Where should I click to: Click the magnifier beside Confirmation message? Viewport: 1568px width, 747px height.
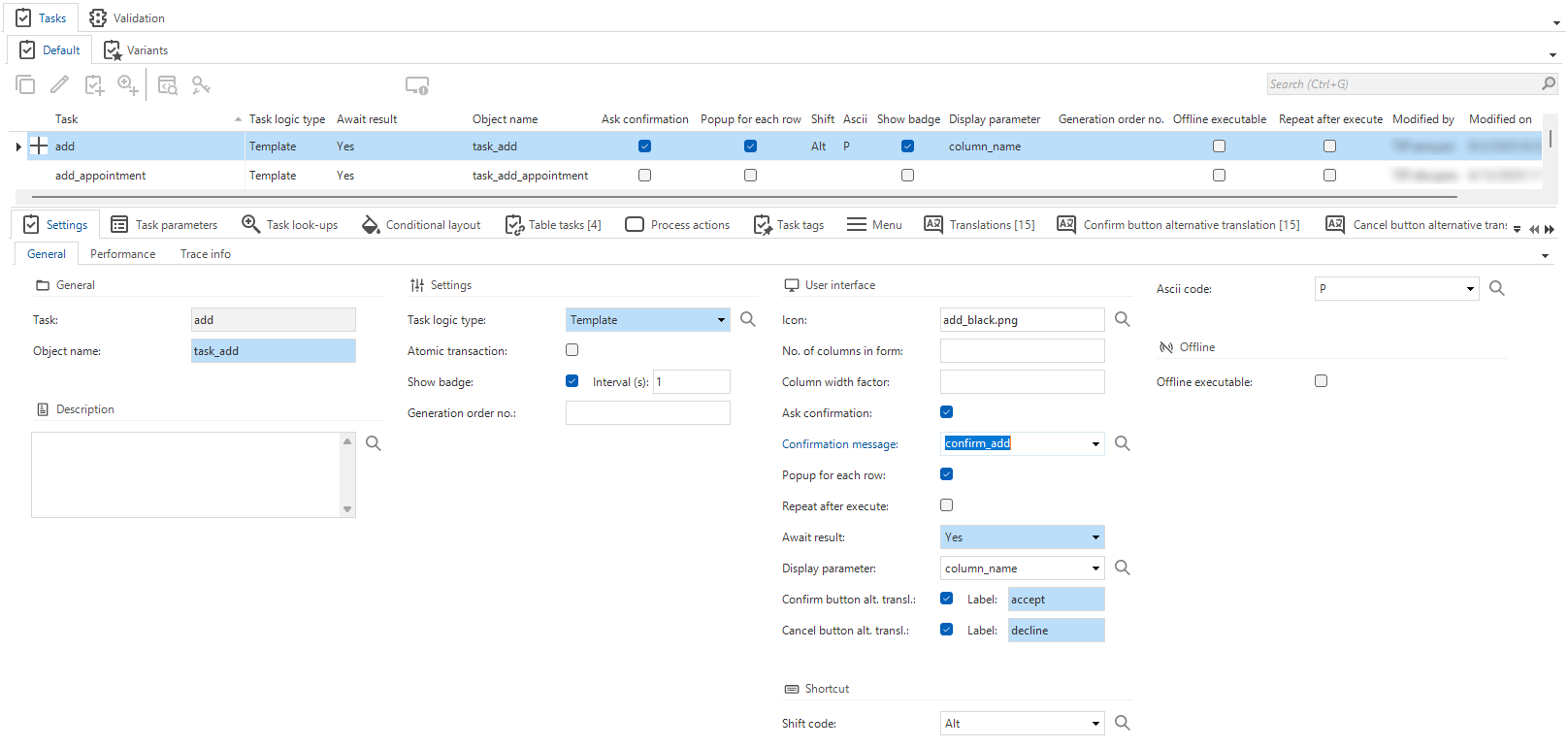click(1123, 443)
